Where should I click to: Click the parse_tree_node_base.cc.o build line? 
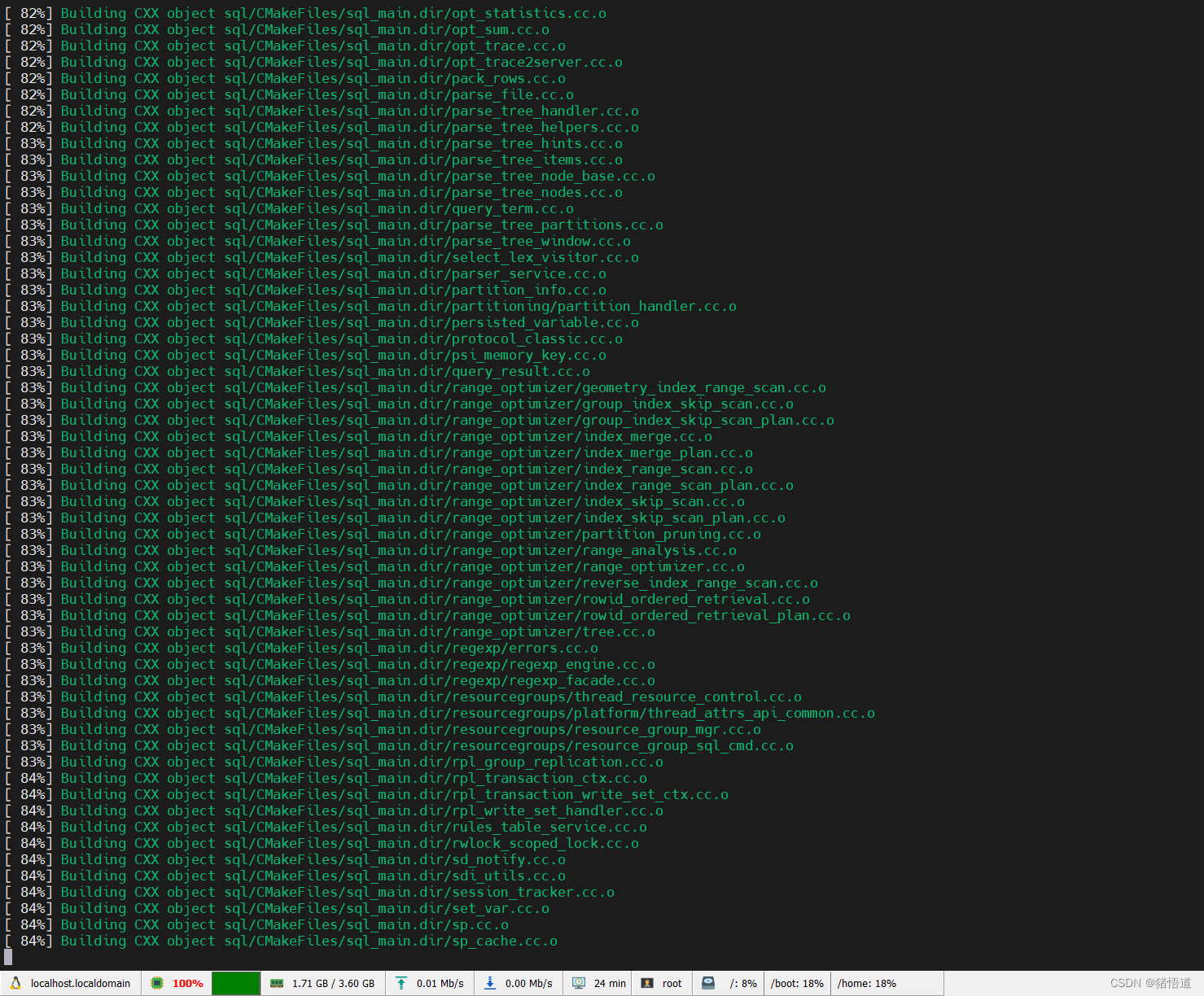pos(330,176)
